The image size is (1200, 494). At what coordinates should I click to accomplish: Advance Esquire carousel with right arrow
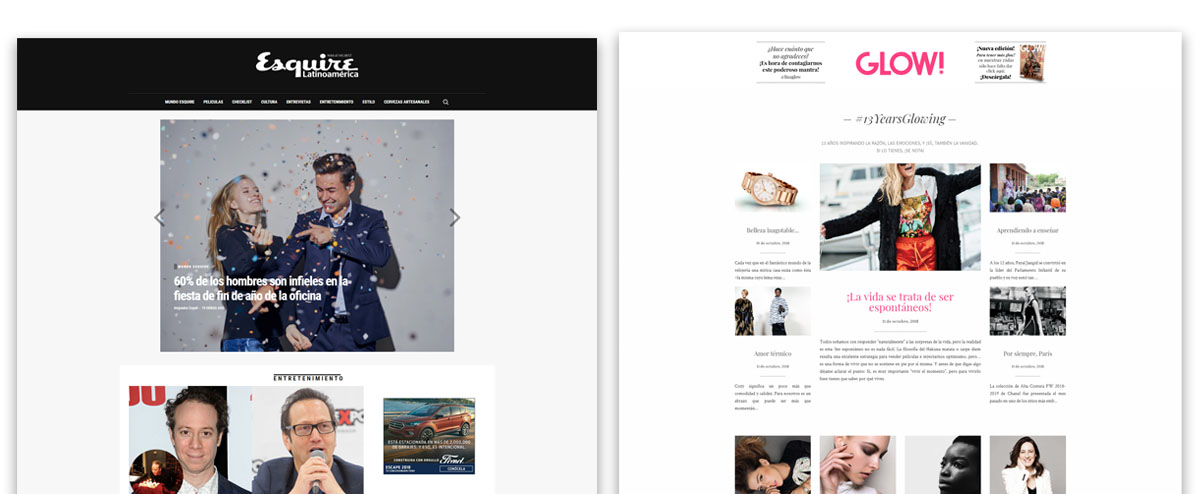point(455,217)
